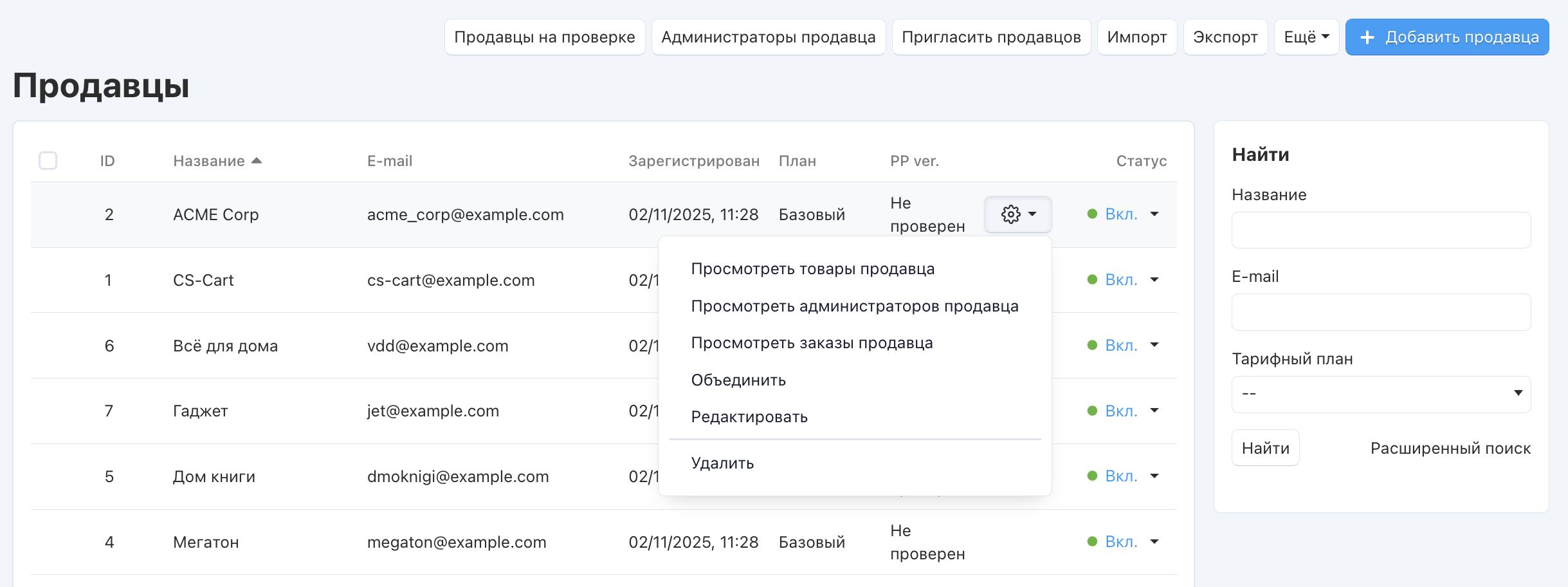
Task: Click green status dot for Мегатон
Action: click(1092, 542)
